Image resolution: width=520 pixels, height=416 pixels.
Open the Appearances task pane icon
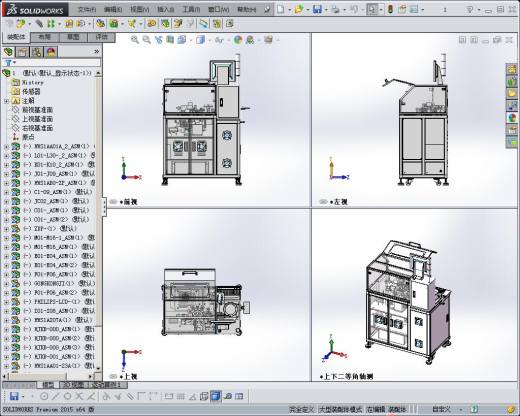point(512,118)
